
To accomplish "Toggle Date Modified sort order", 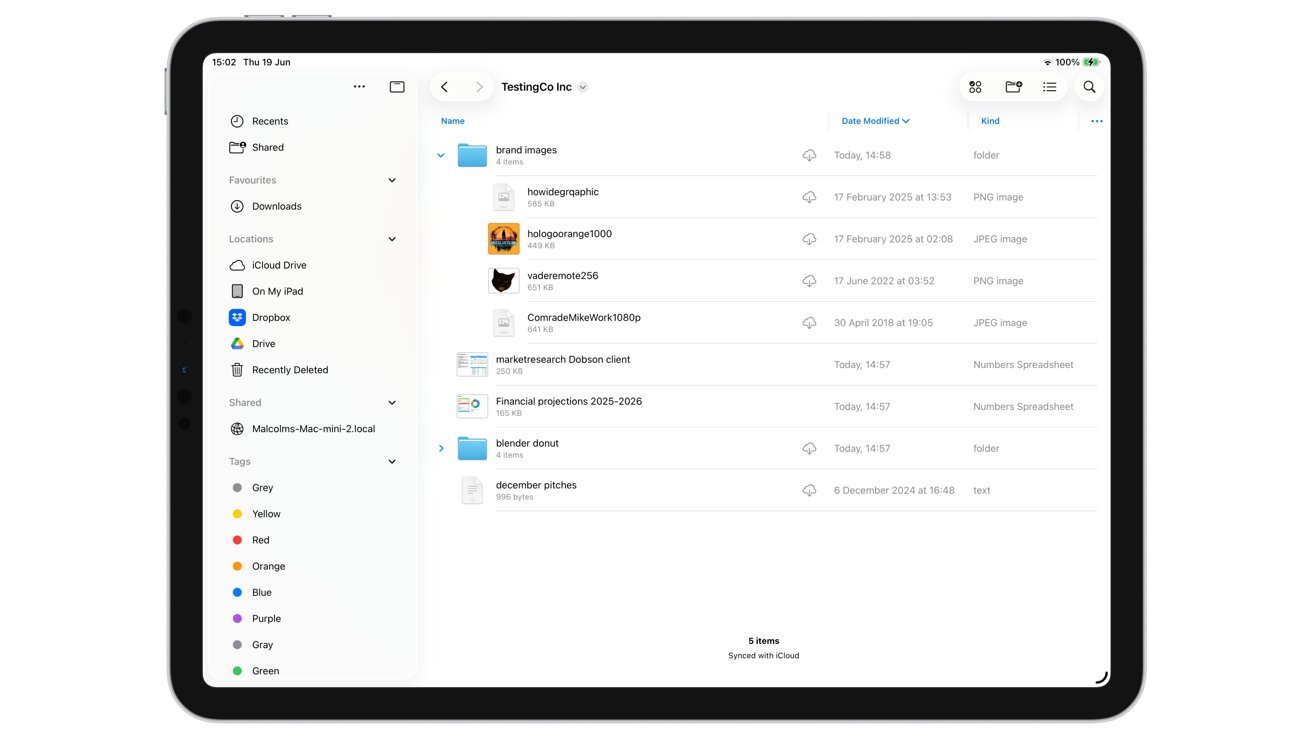I will 875,121.
